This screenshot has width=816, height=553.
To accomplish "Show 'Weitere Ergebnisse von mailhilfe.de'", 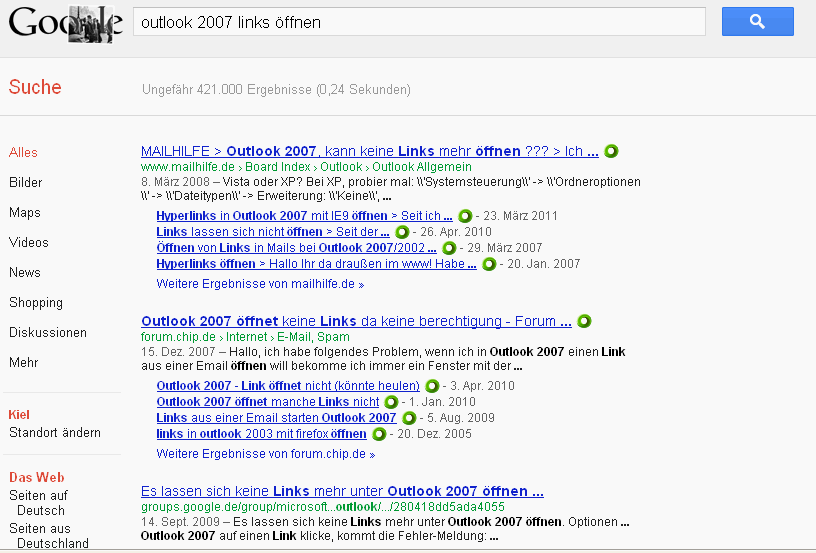I will pyautogui.click(x=260, y=284).
